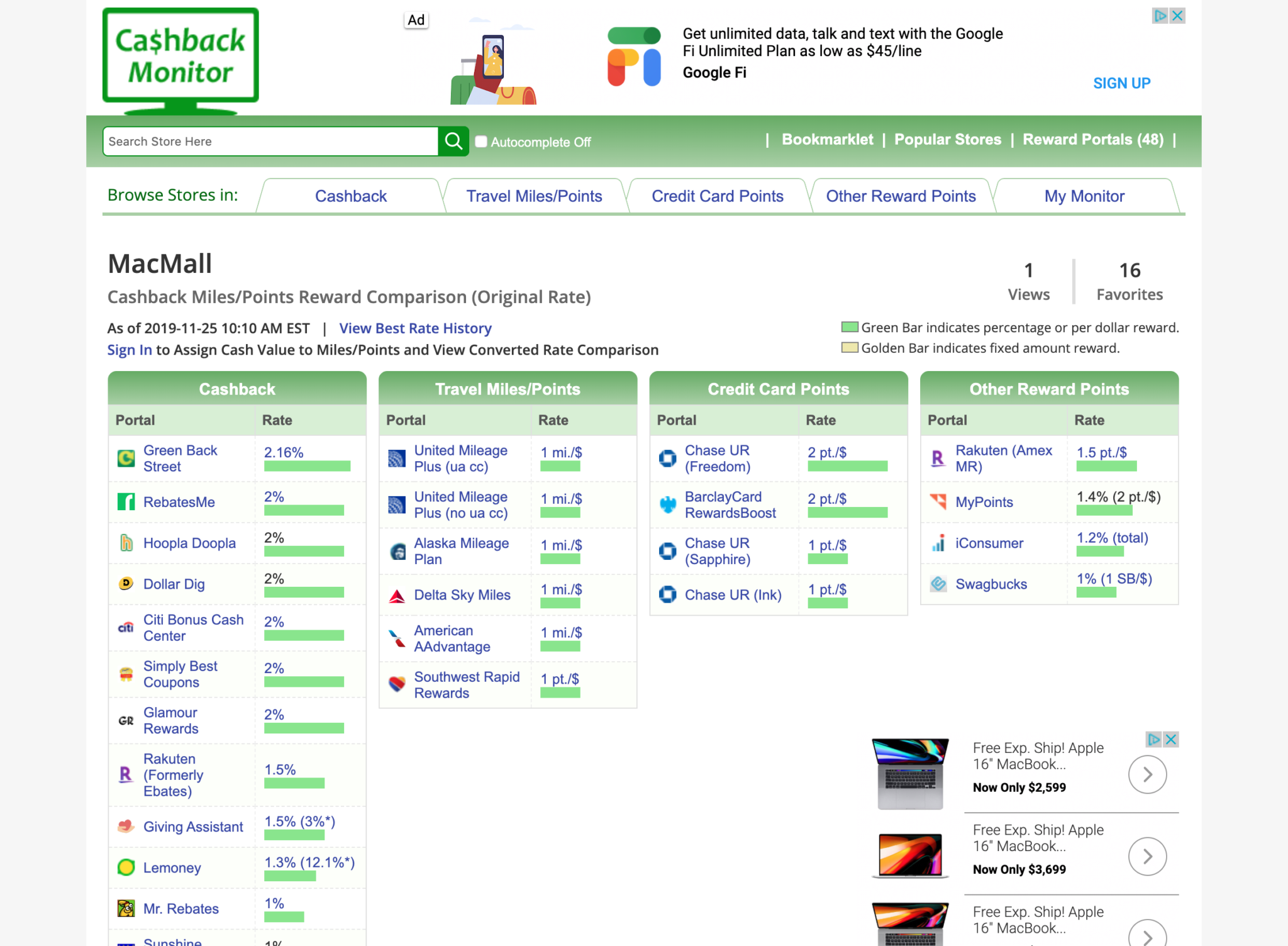Click the second MacBook ad thumbnail ($3,699)
The image size is (1288, 946).
pos(910,855)
